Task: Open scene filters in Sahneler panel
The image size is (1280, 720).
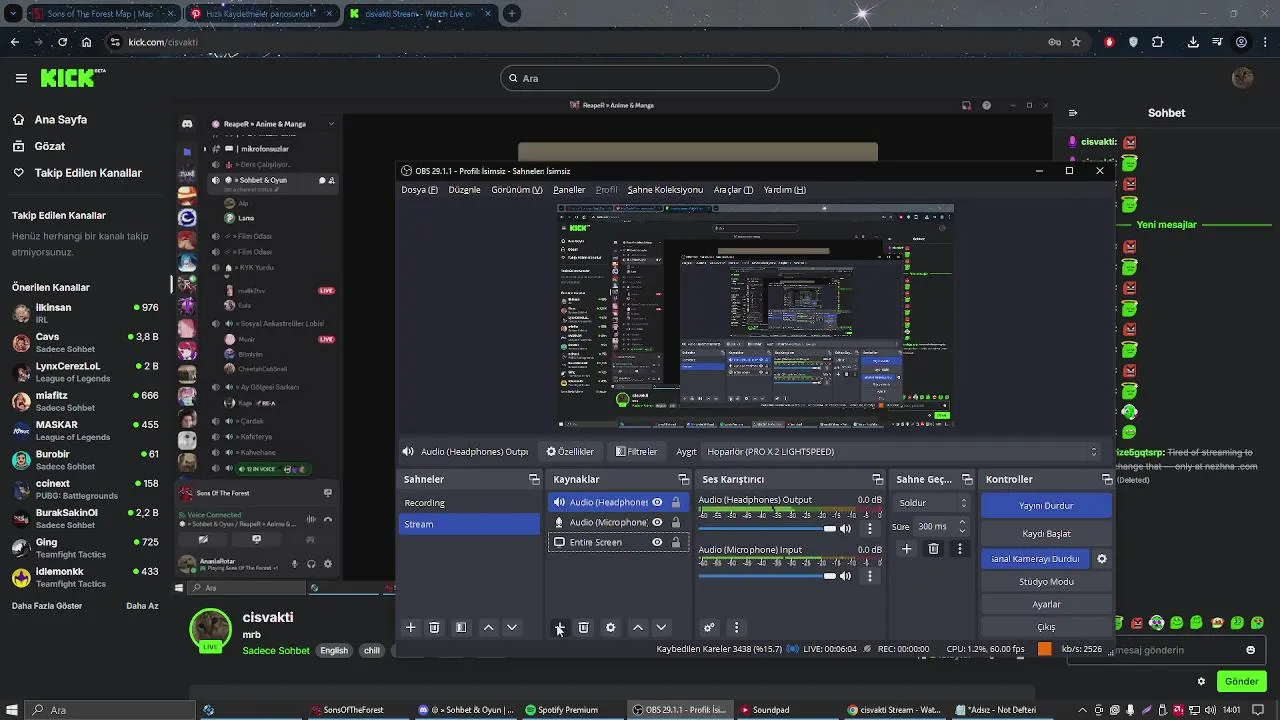Action: click(x=461, y=627)
